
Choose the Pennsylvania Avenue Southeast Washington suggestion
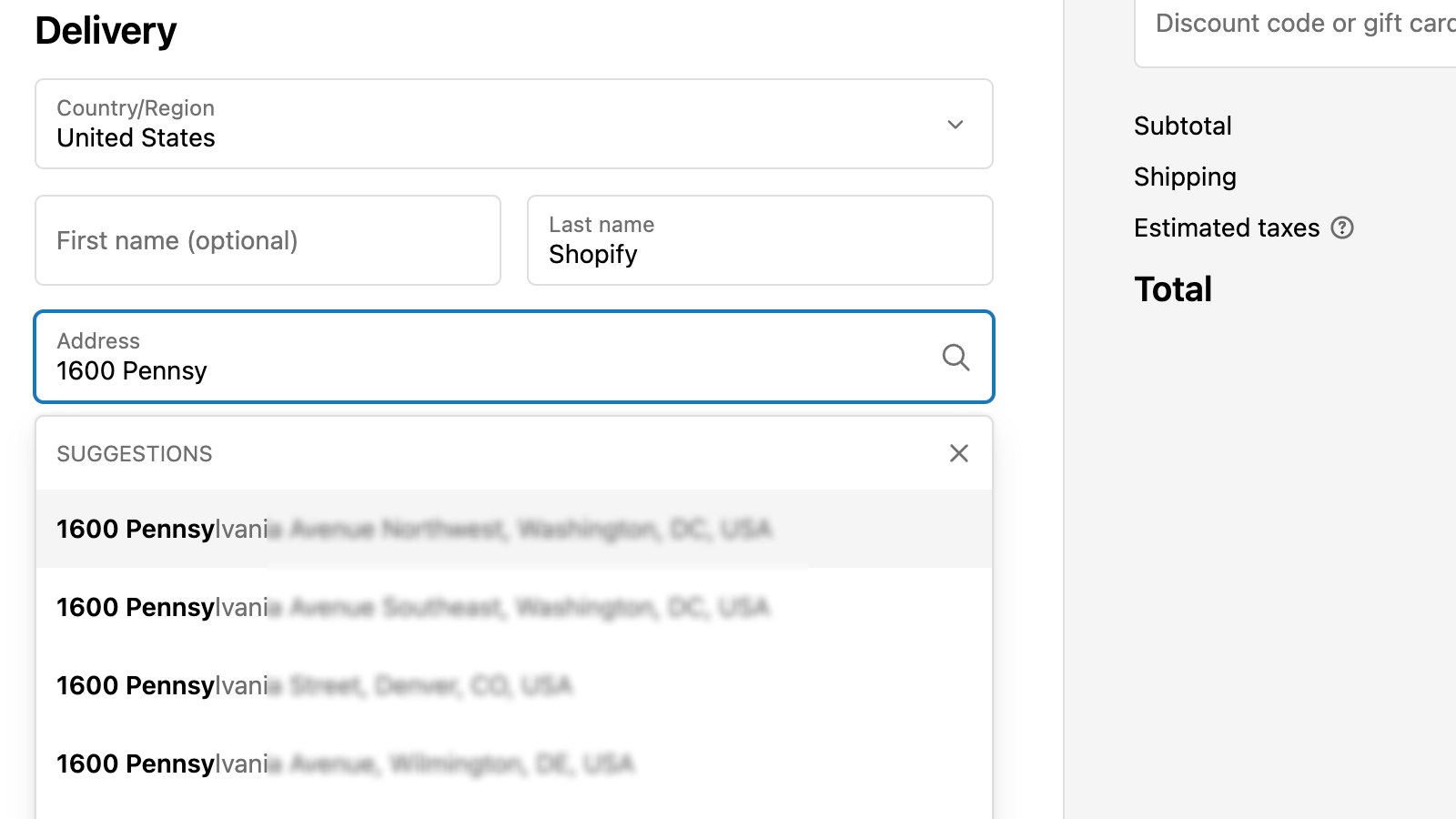coord(414,607)
